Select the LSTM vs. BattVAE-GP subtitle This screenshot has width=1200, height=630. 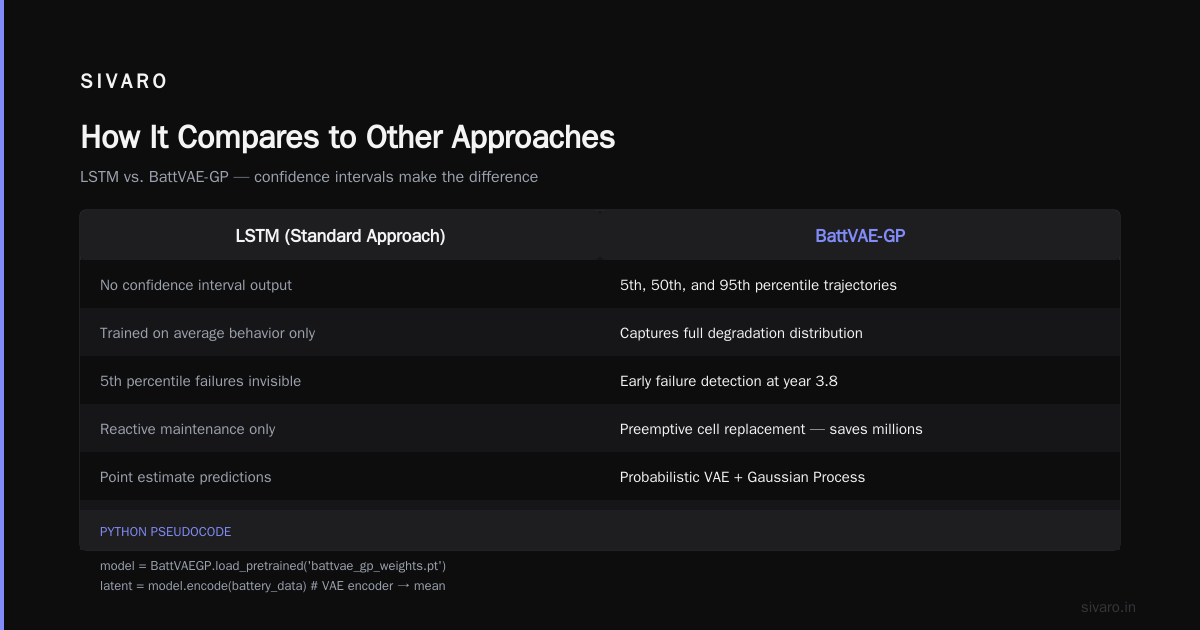[x=309, y=177]
